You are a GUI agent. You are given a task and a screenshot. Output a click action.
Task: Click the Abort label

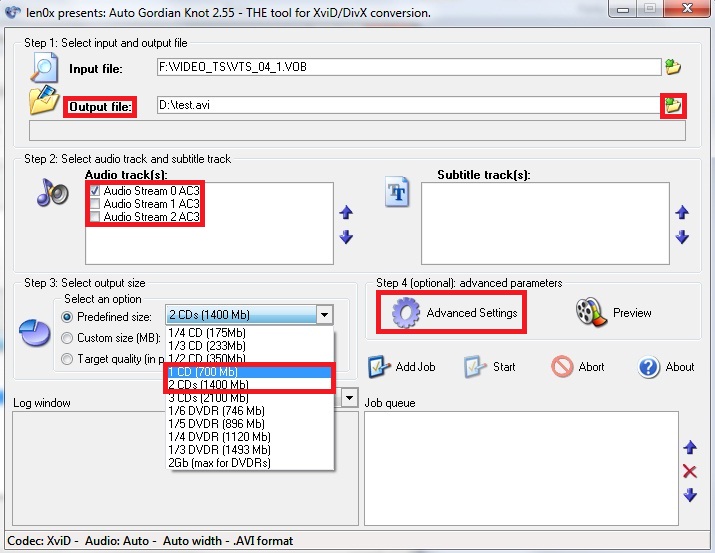pyautogui.click(x=591, y=367)
